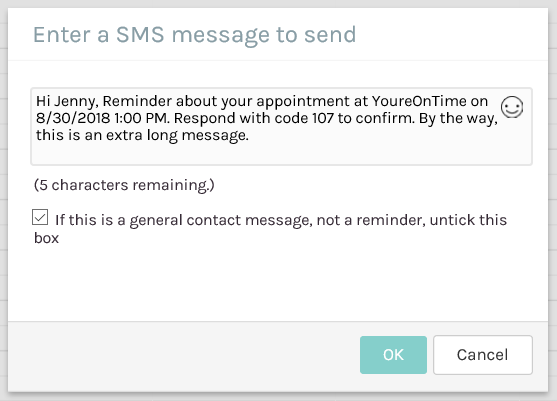Focus the SMS message text area
557x401 pixels.
pyautogui.click(x=281, y=126)
